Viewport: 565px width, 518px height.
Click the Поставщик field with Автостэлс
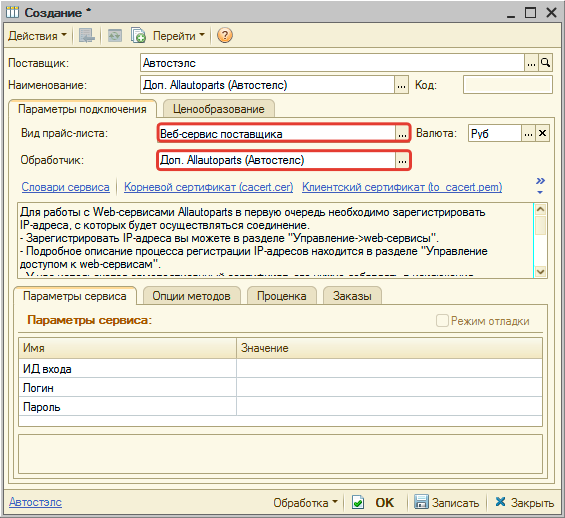[x=332, y=63]
